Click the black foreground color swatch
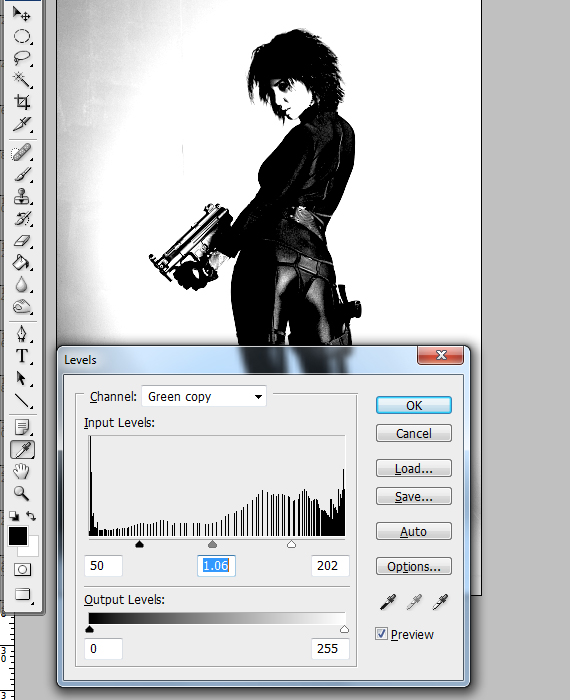 (x=18, y=536)
